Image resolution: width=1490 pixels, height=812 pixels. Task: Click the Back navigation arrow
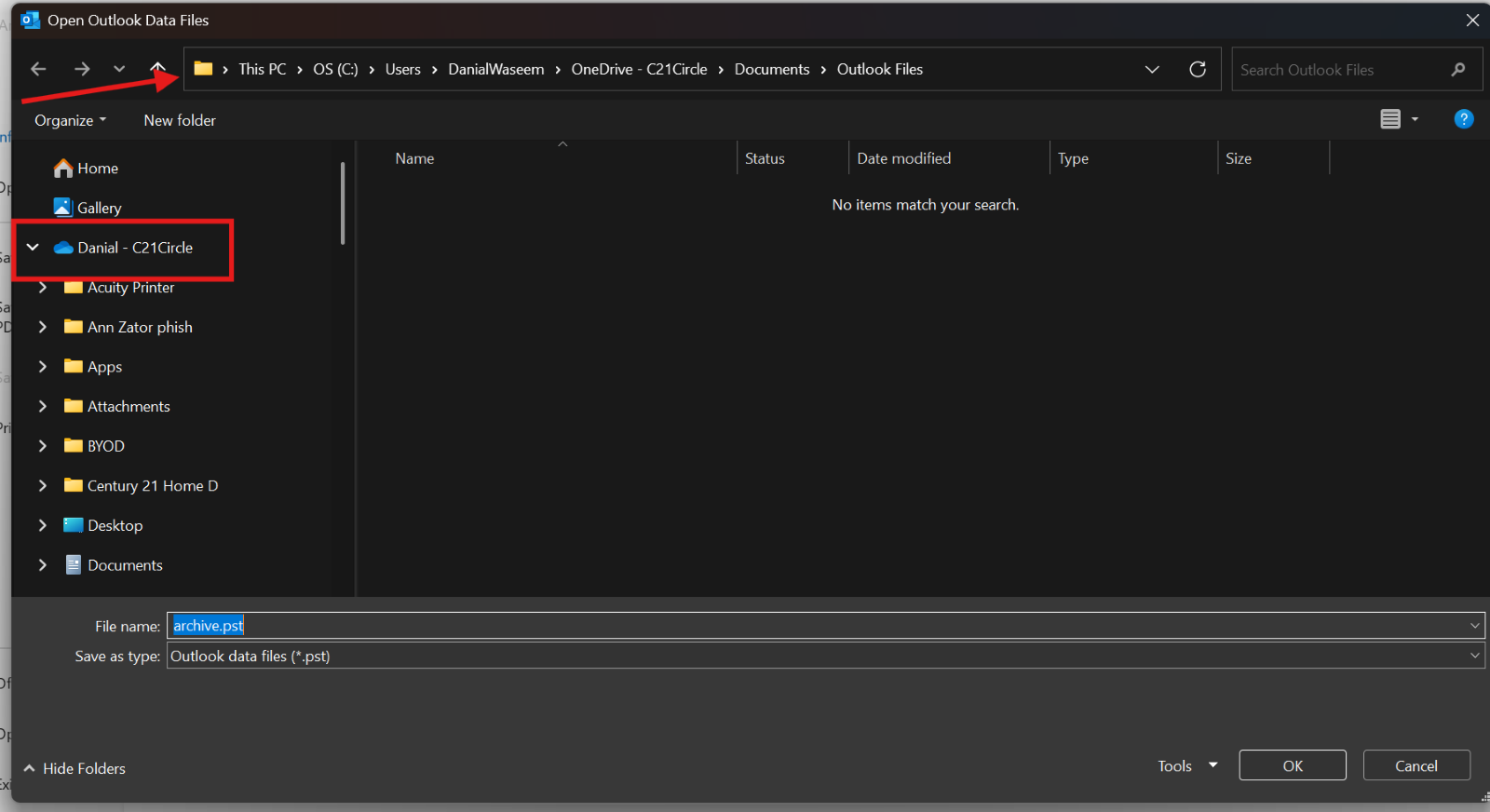[38, 69]
